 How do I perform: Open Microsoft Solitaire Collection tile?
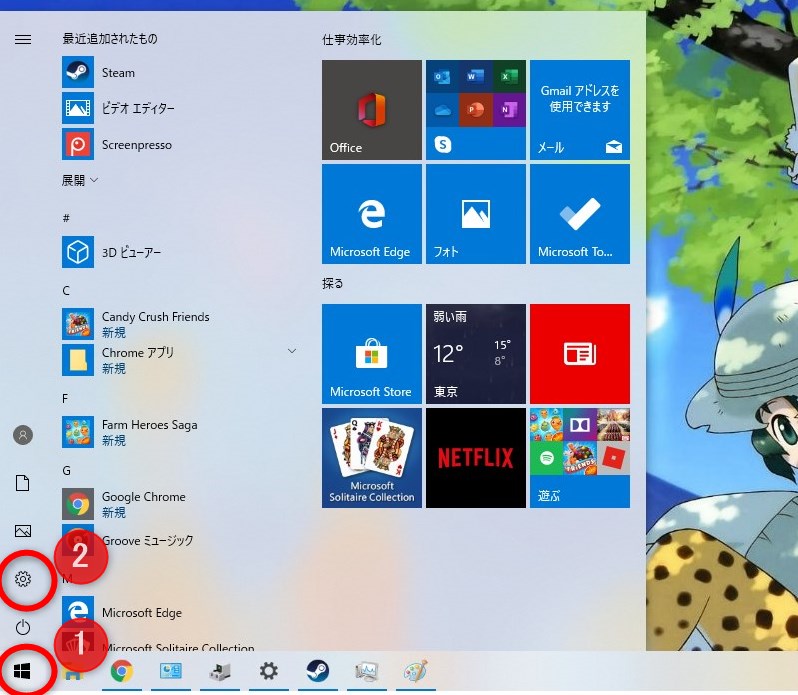(372, 458)
